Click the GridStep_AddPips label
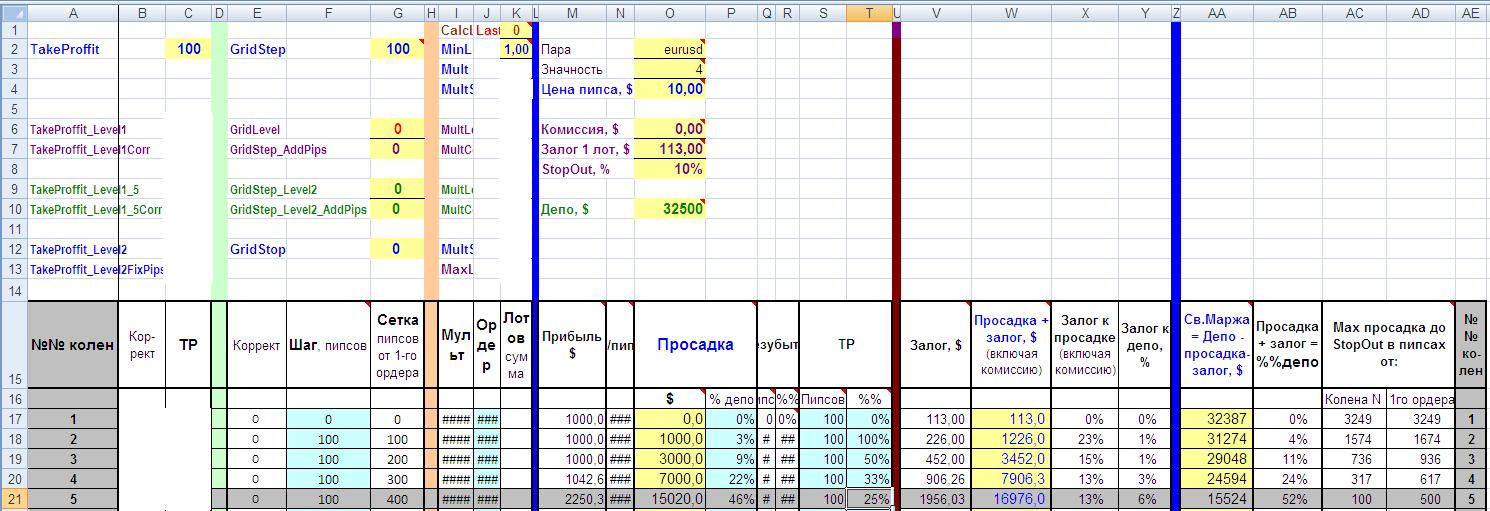 click(x=278, y=149)
